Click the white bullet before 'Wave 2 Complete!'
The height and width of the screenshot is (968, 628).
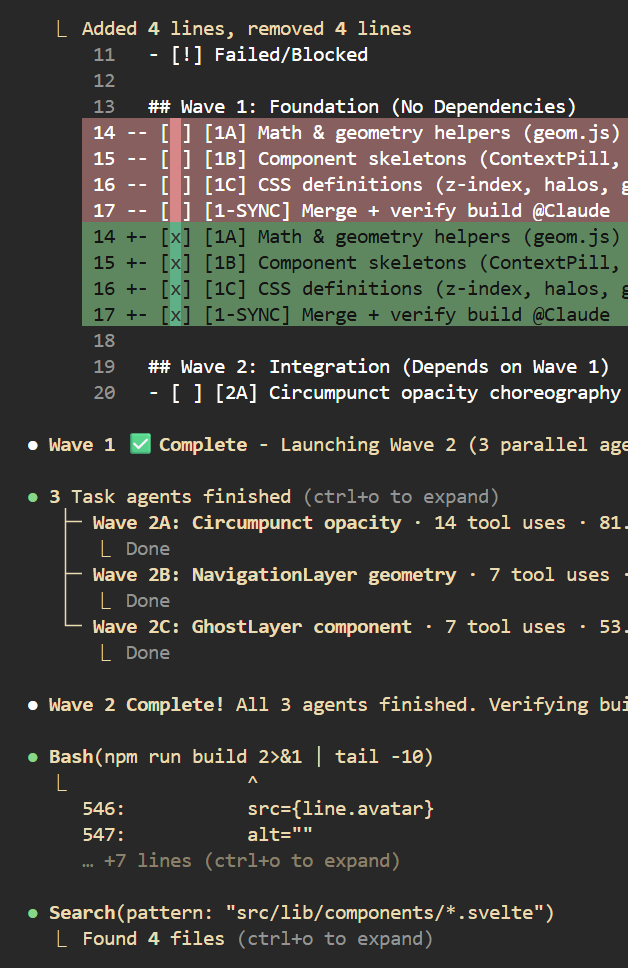33,706
